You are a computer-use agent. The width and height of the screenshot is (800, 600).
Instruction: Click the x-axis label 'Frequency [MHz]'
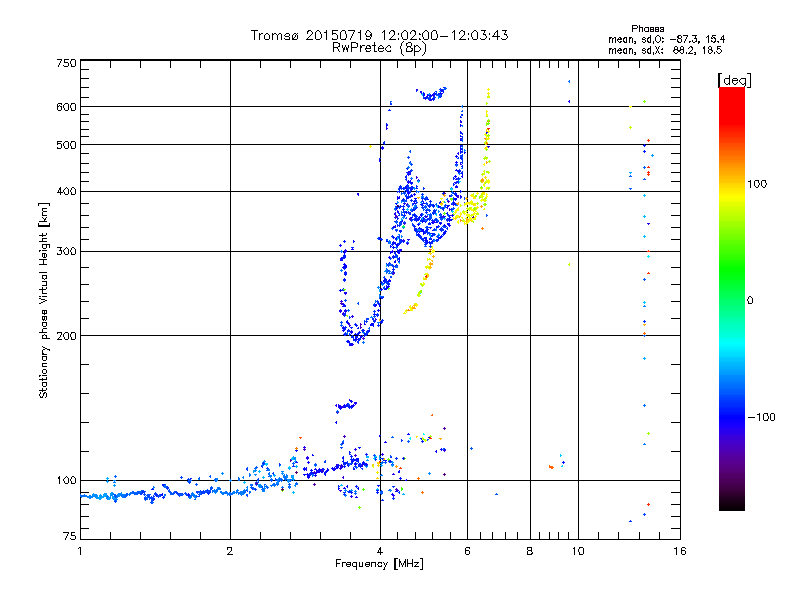(379, 564)
